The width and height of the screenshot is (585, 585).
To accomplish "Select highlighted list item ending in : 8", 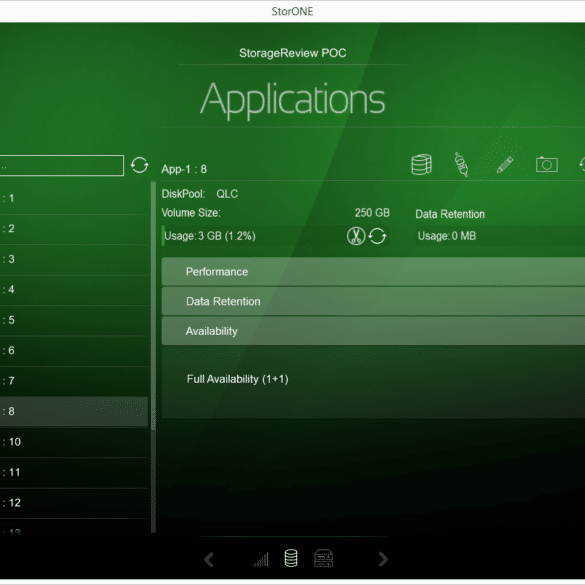I will click(x=74, y=412).
